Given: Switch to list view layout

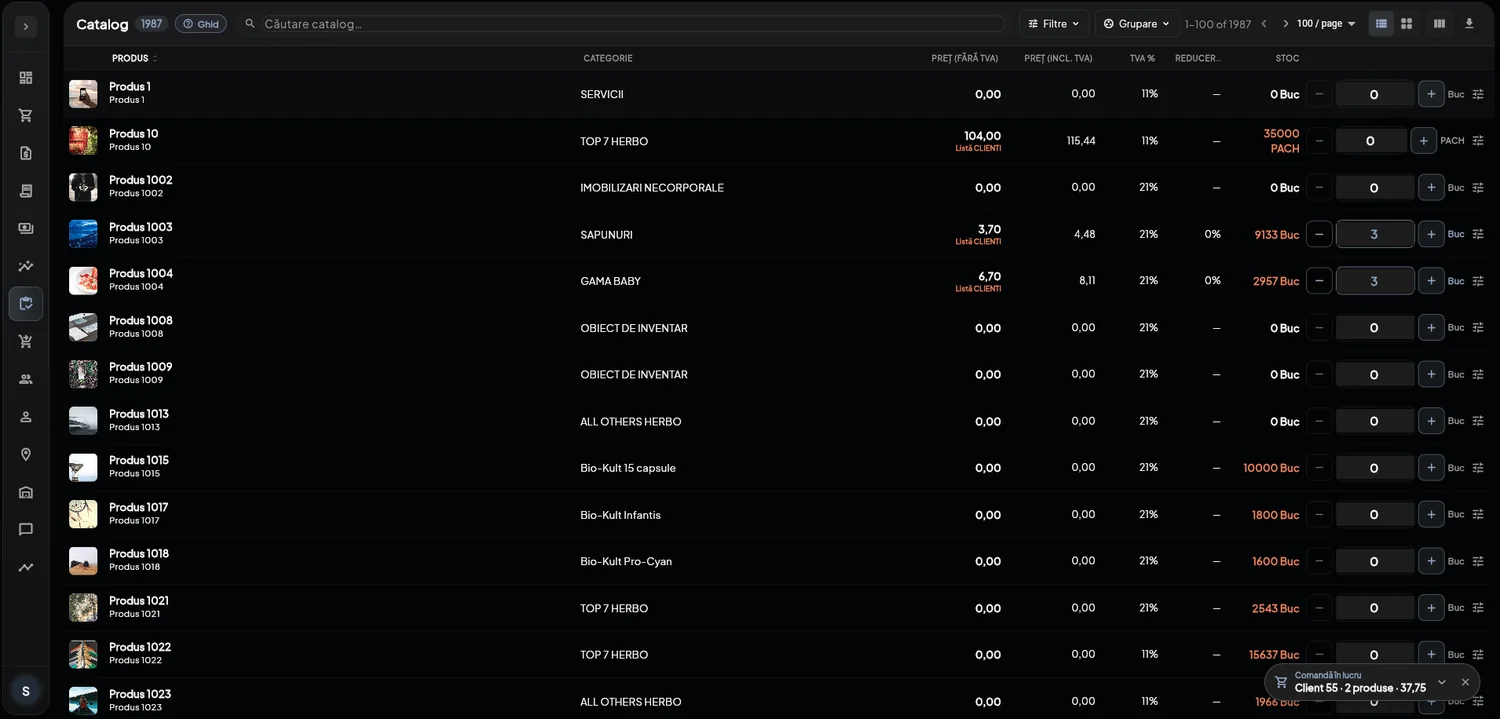Looking at the screenshot, I should 1381,23.
